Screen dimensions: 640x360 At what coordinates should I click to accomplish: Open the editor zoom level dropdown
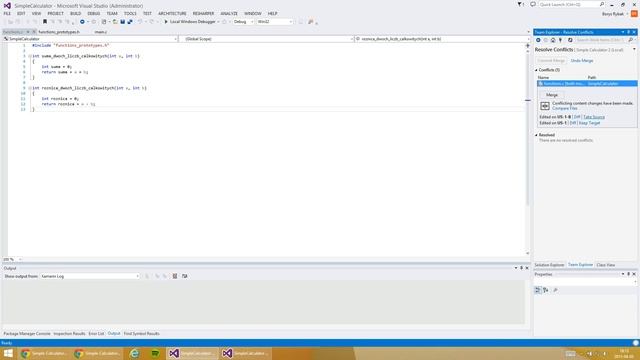point(12,259)
